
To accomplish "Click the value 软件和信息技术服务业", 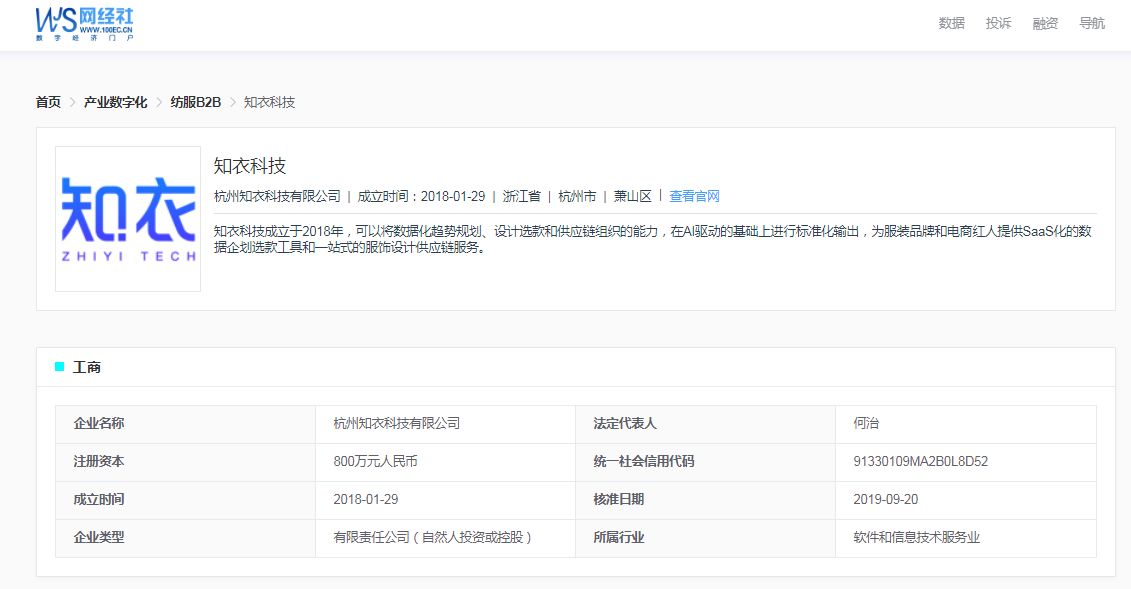I will point(917,538).
